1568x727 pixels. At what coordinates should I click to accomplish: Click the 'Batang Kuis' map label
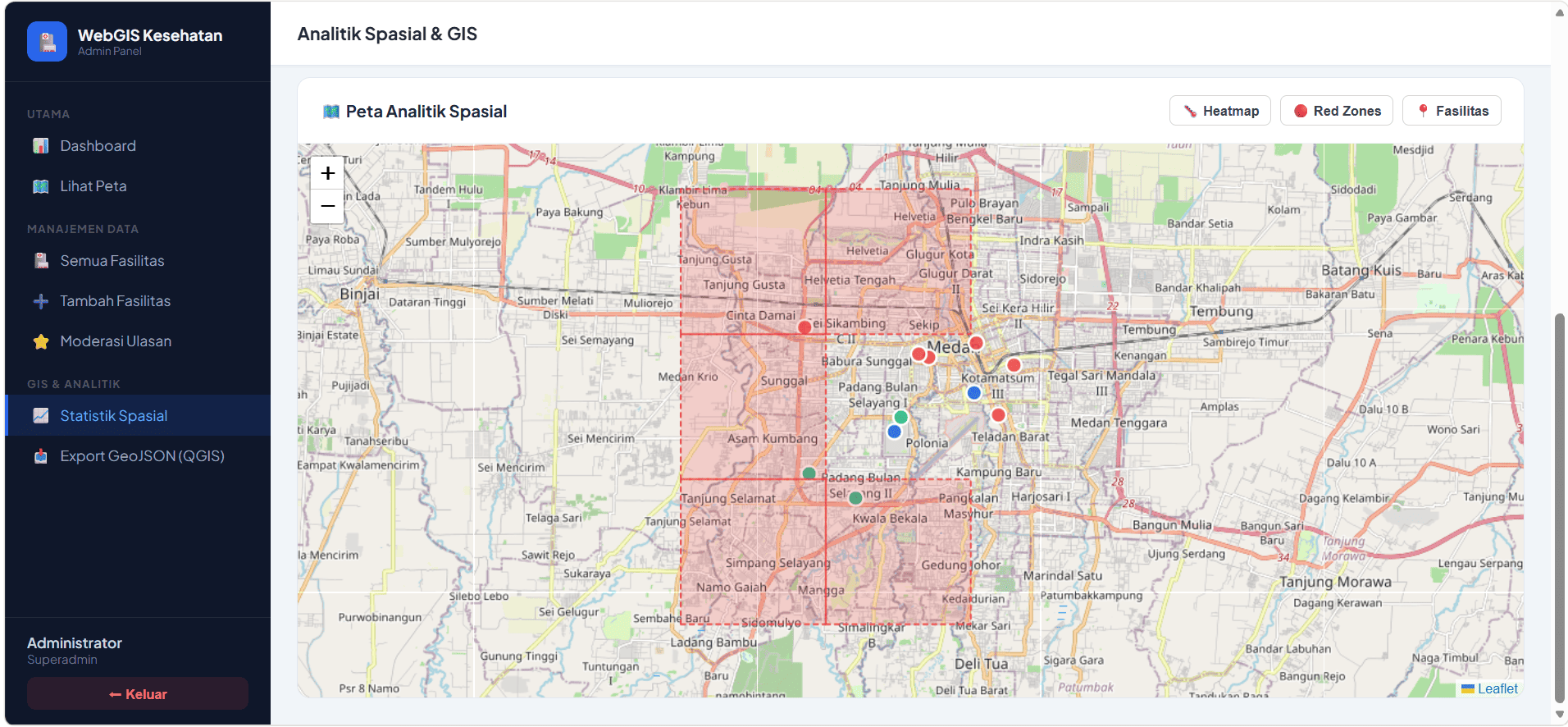(1361, 270)
